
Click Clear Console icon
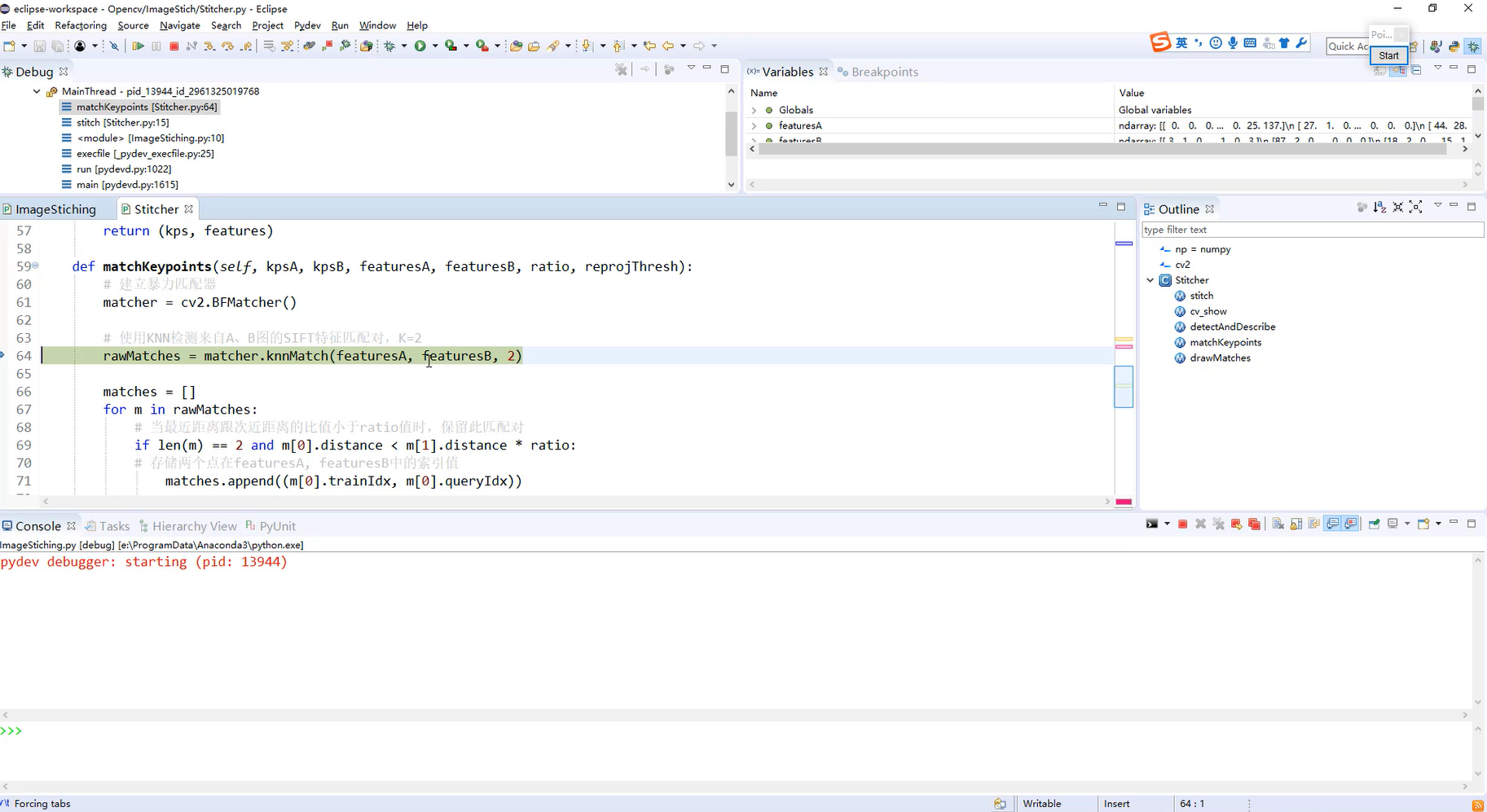point(1278,524)
